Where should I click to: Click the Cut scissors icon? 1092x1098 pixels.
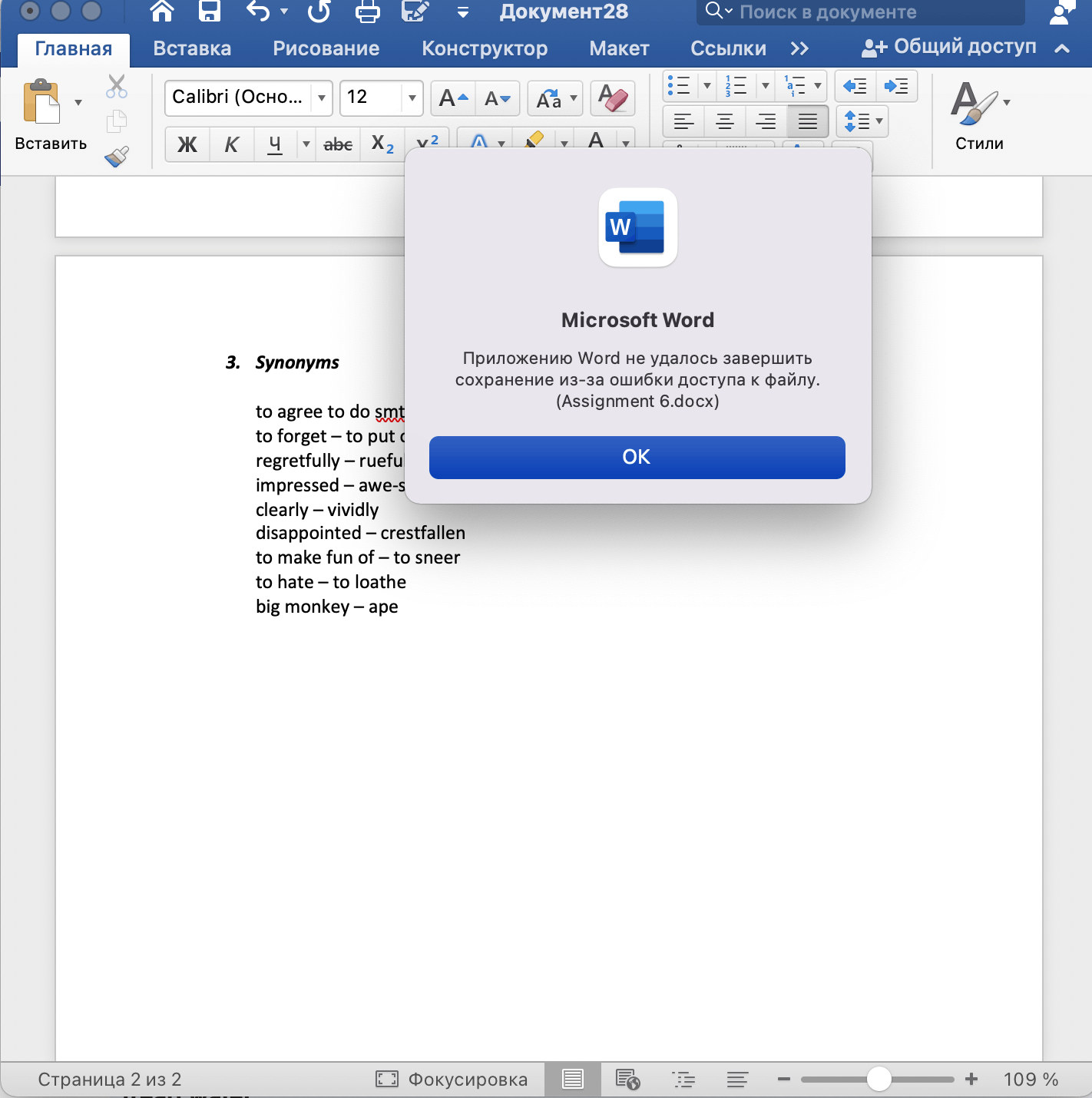(117, 86)
